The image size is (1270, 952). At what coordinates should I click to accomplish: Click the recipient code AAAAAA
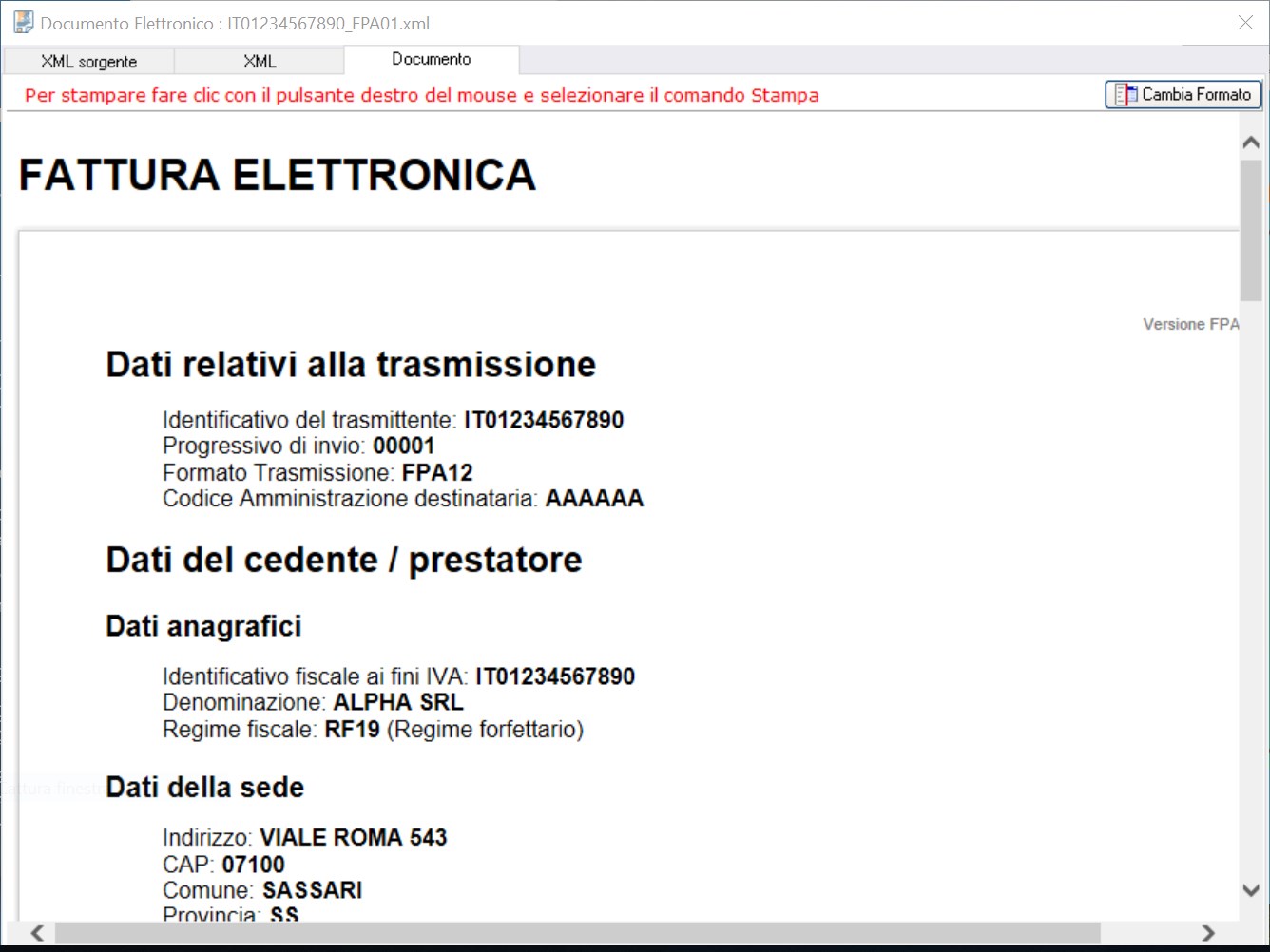[x=594, y=498]
